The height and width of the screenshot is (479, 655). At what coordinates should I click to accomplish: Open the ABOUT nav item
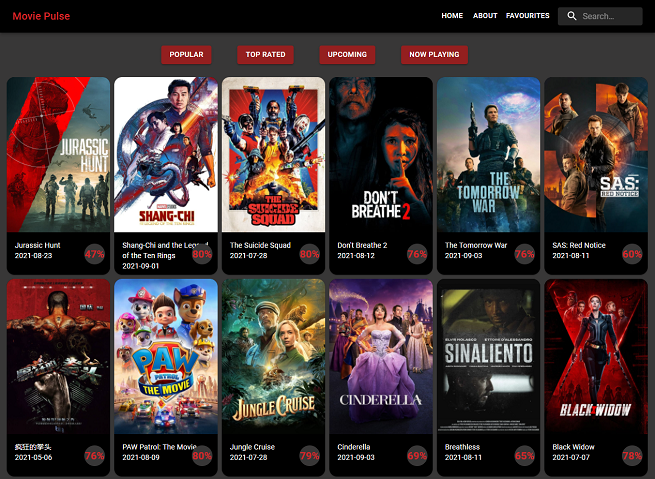point(485,15)
